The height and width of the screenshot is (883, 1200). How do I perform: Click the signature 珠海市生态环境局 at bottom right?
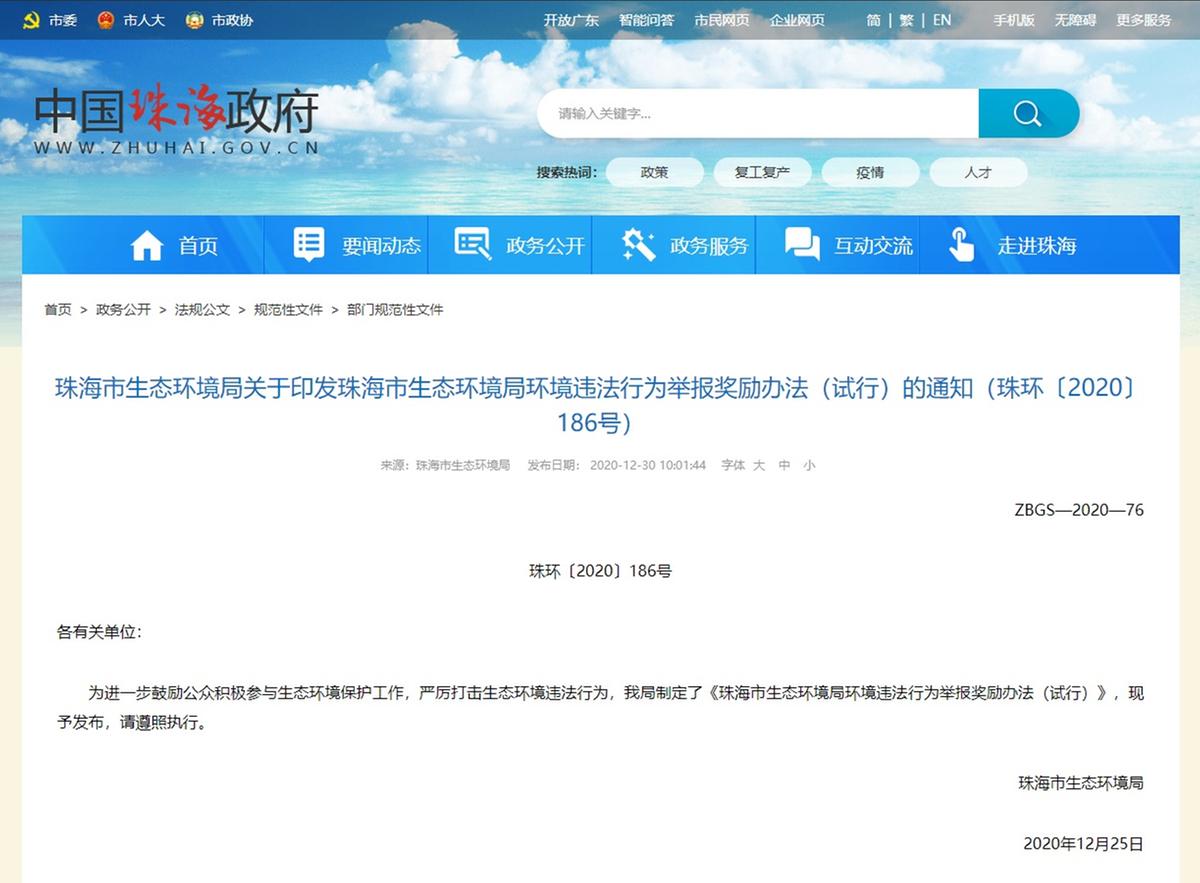tap(1081, 782)
